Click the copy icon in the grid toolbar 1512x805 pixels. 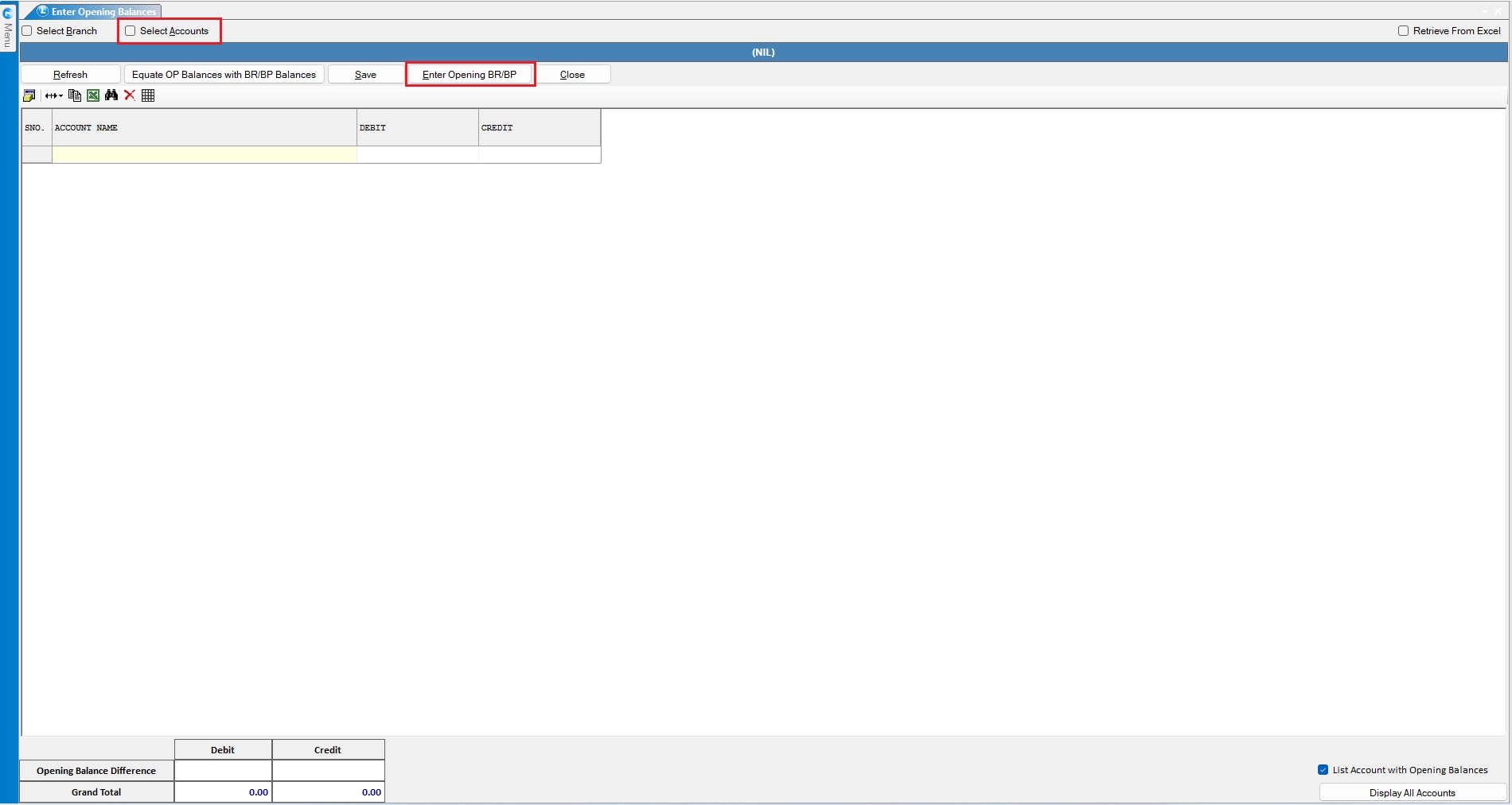pos(75,95)
